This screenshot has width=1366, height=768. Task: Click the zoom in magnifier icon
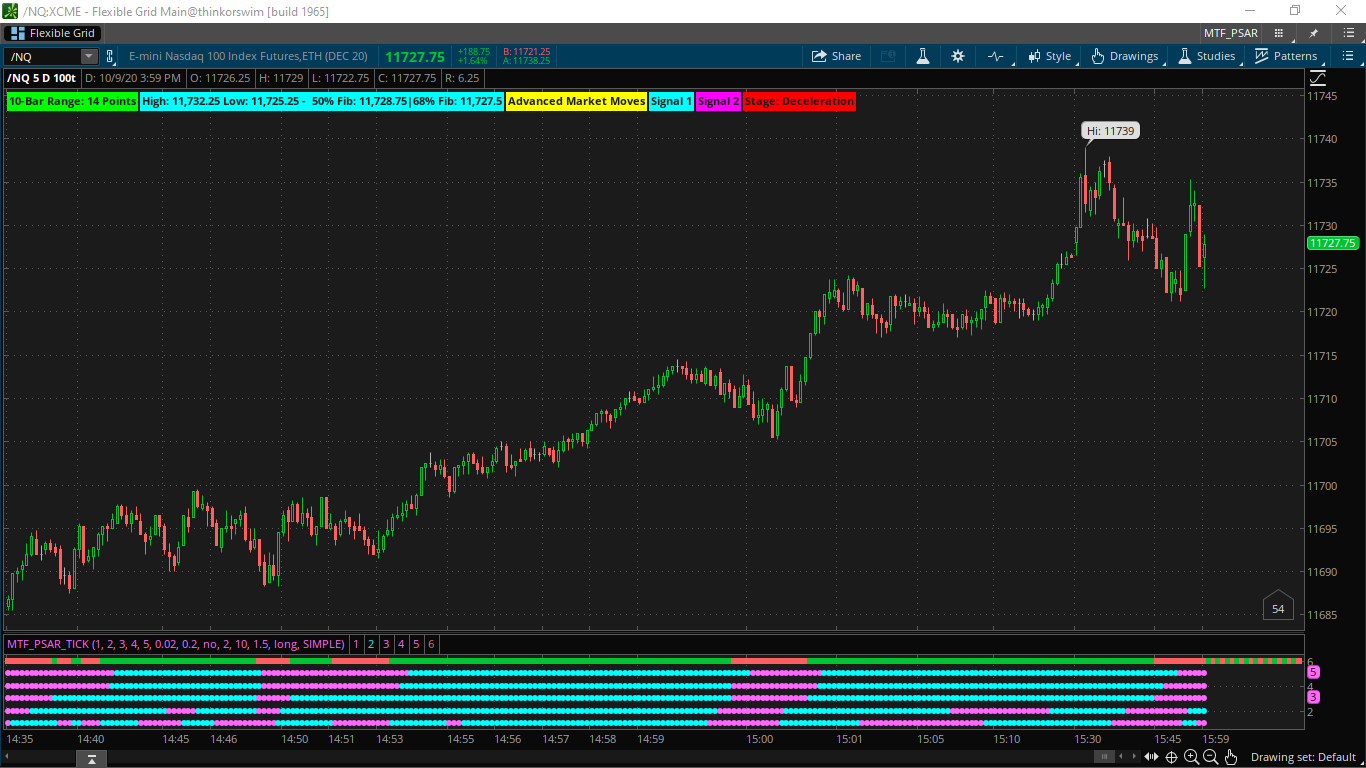pos(1192,757)
